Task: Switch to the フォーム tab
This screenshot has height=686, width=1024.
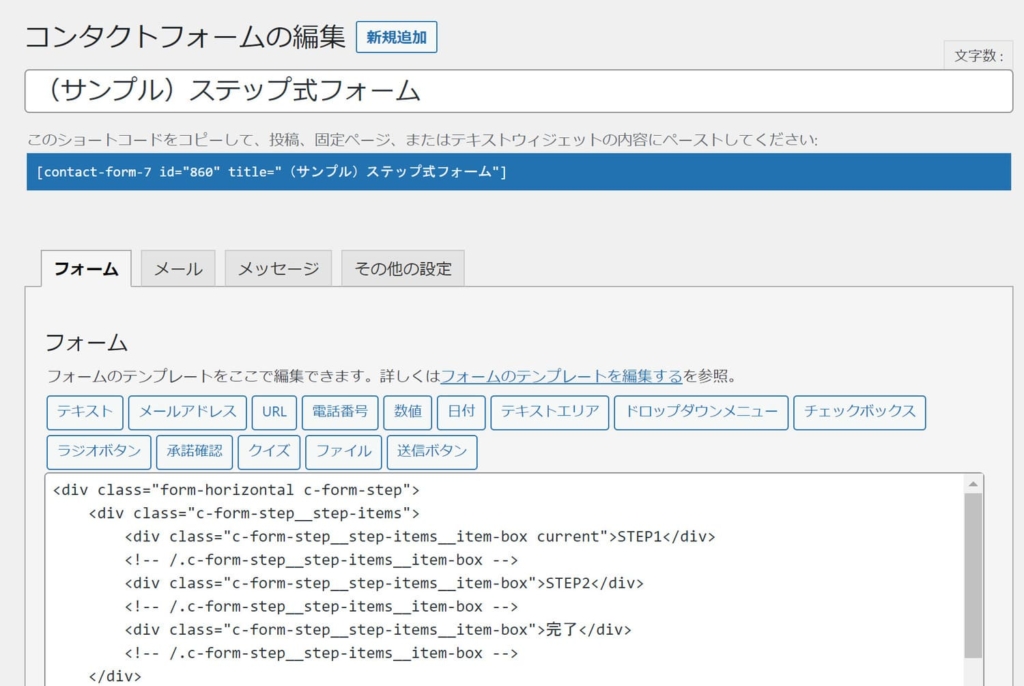Action: 86,269
